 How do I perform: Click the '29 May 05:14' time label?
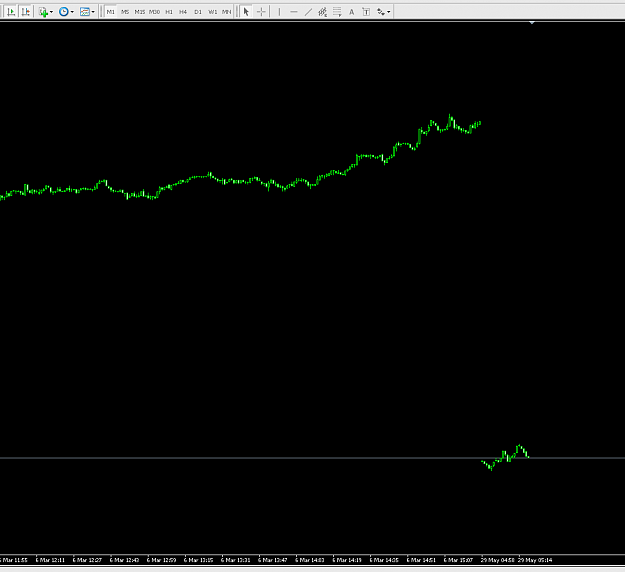pyautogui.click(x=535, y=560)
